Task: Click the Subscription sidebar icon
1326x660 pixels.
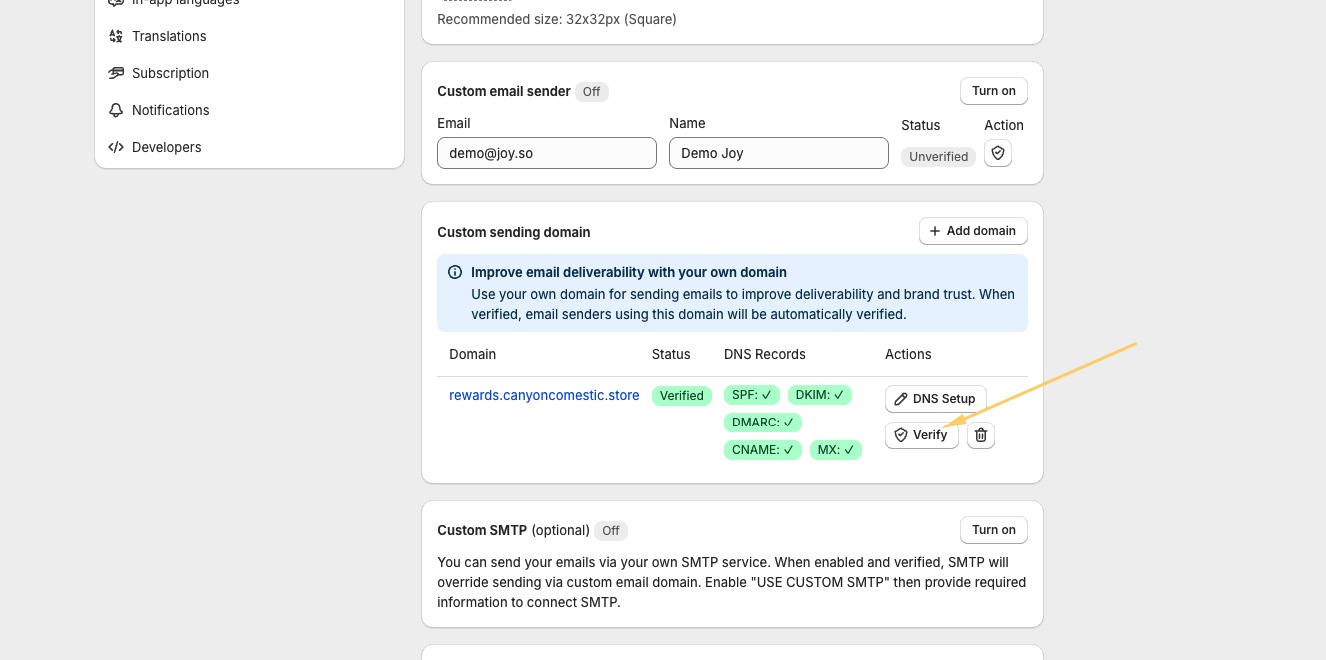Action: tap(116, 73)
